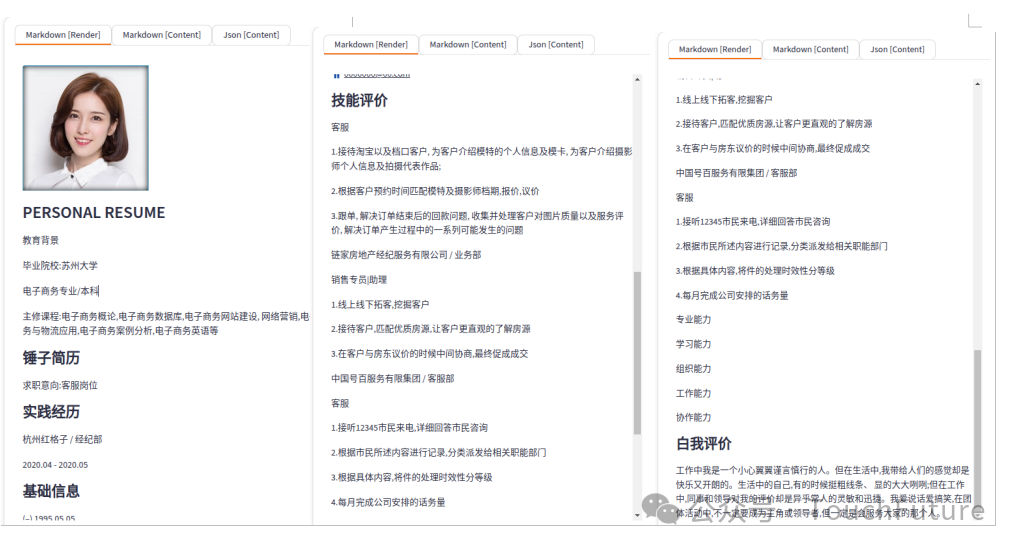Switch to Markdown [Content] tab in middle panel
The image size is (1018, 551).
(468, 45)
